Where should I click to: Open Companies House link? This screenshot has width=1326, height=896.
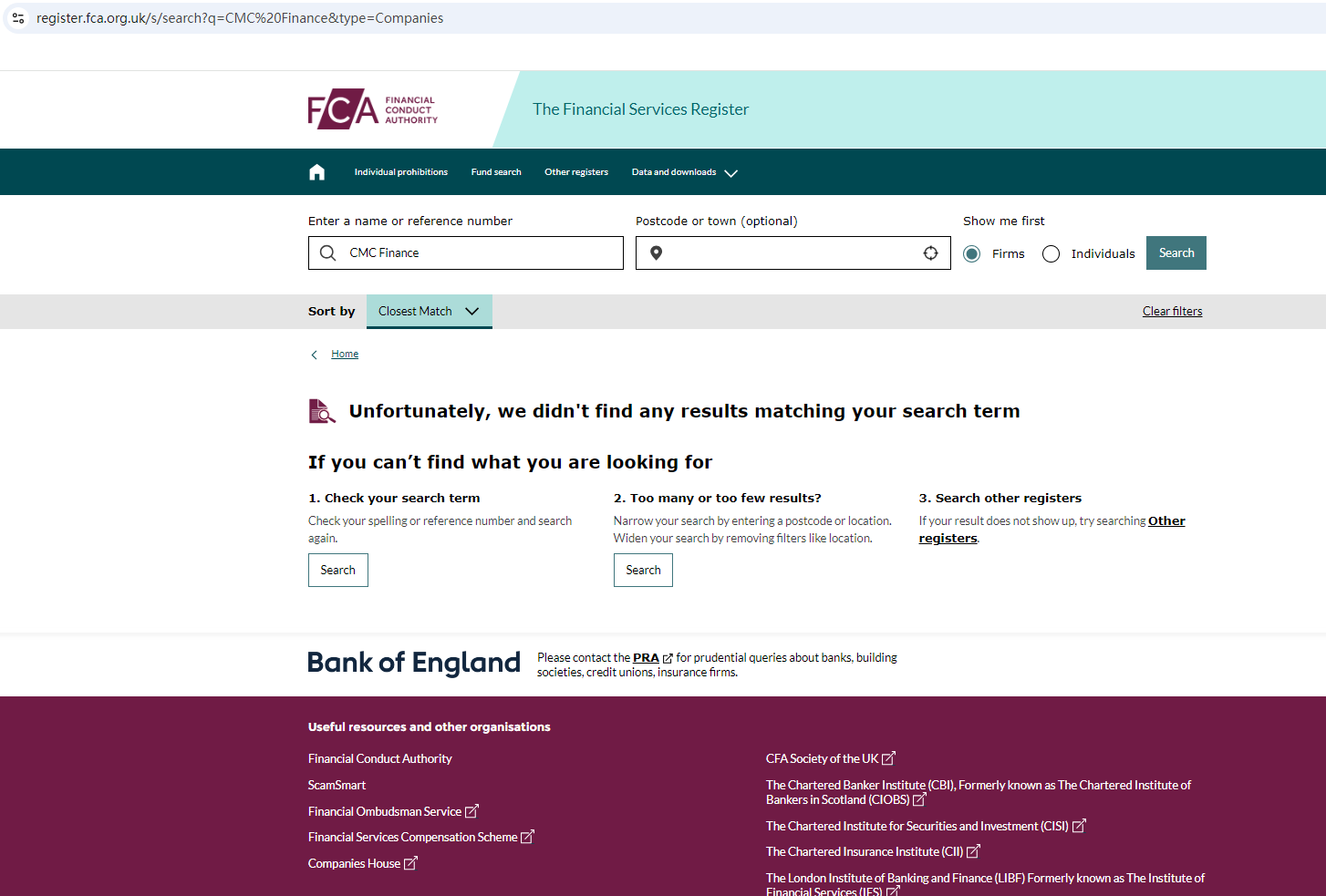pyautogui.click(x=362, y=863)
